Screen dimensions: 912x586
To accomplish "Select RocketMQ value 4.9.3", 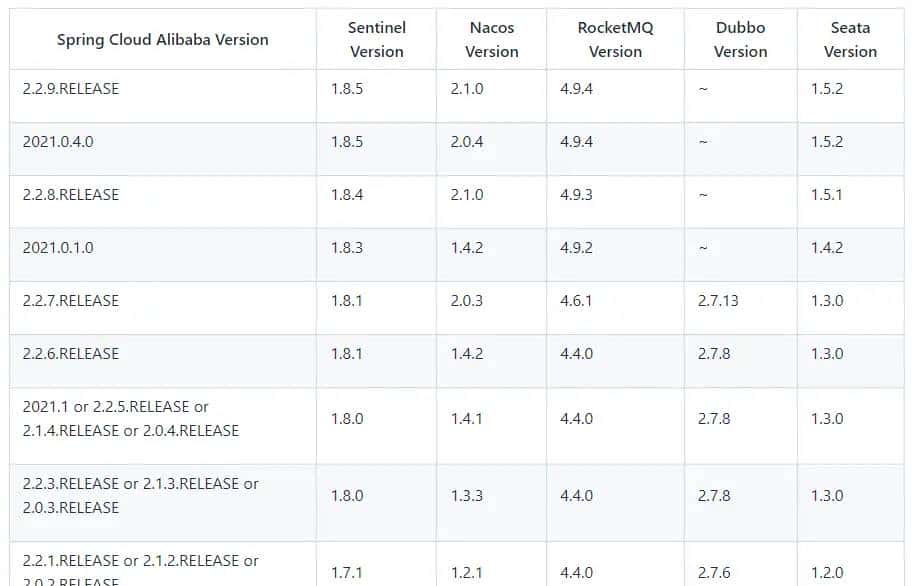I will pyautogui.click(x=576, y=195).
